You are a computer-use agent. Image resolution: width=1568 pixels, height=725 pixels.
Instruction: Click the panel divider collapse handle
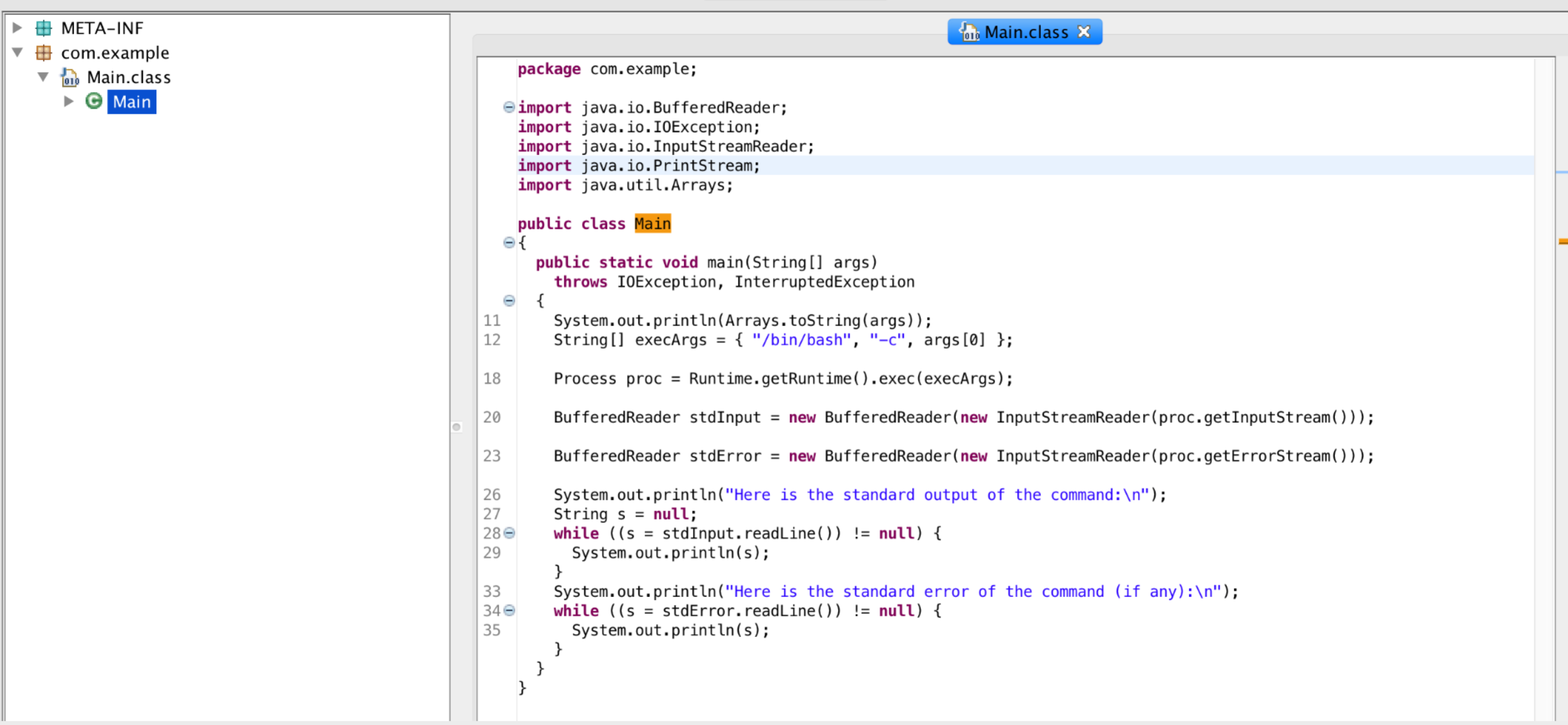click(x=457, y=427)
